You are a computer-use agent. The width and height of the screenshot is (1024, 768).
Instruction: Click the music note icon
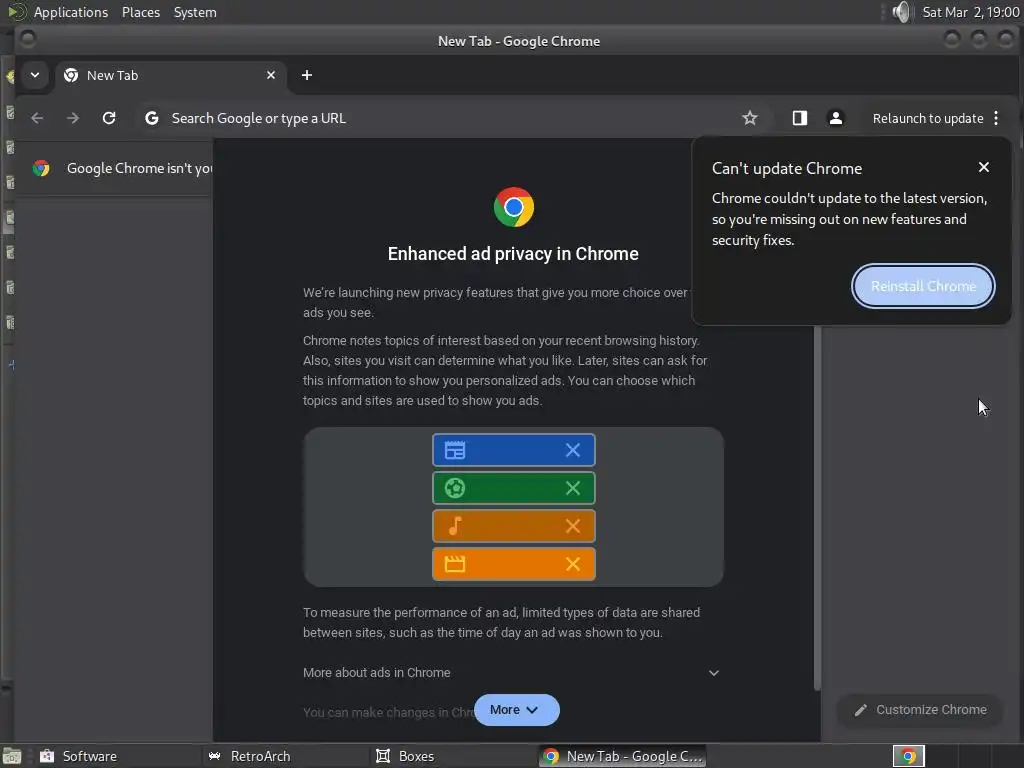click(x=455, y=526)
